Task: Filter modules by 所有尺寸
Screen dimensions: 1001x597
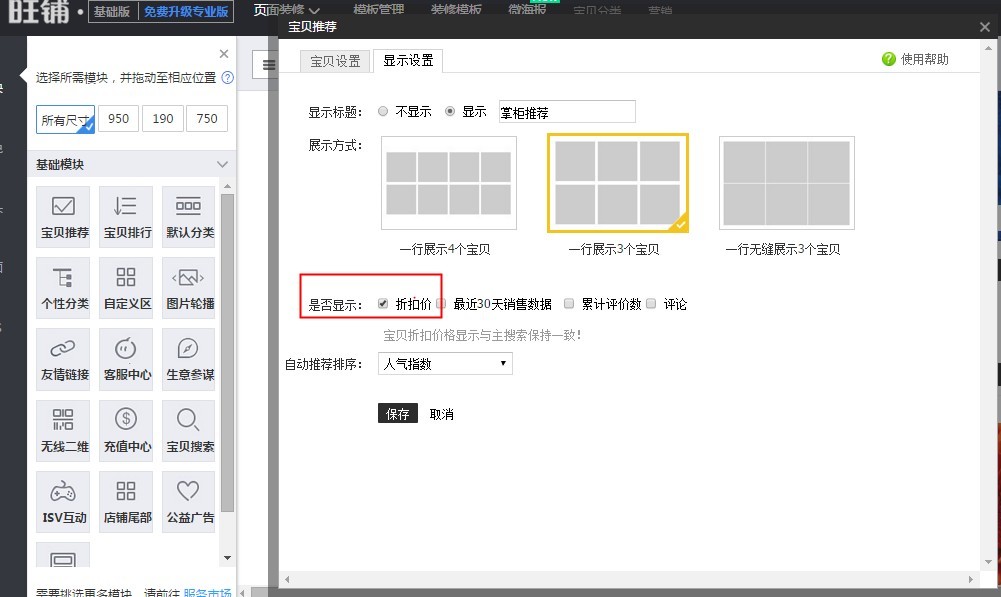Action: tap(65, 119)
